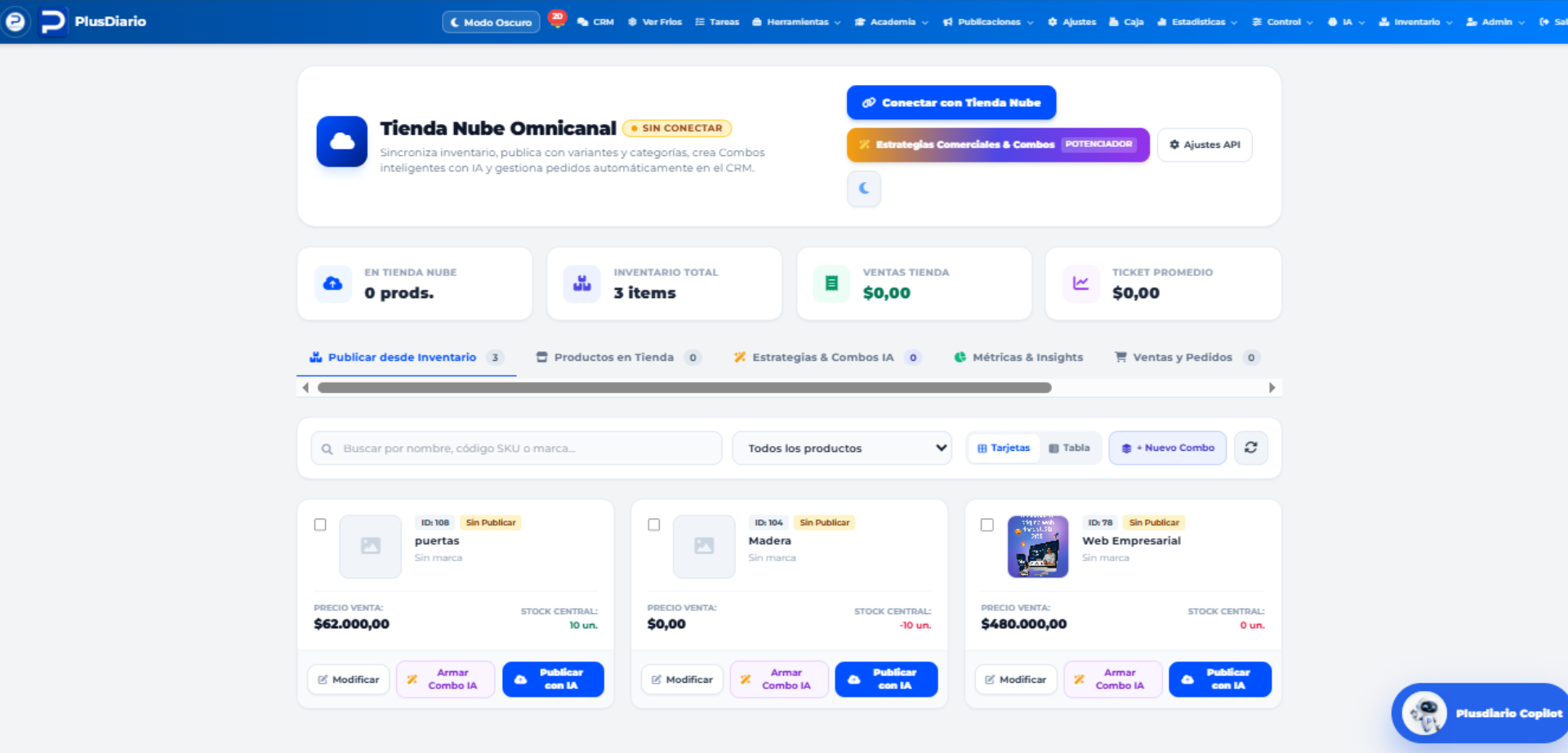Open the Todos los productos dropdown
Viewport: 1568px width, 753px height.
pyautogui.click(x=842, y=448)
